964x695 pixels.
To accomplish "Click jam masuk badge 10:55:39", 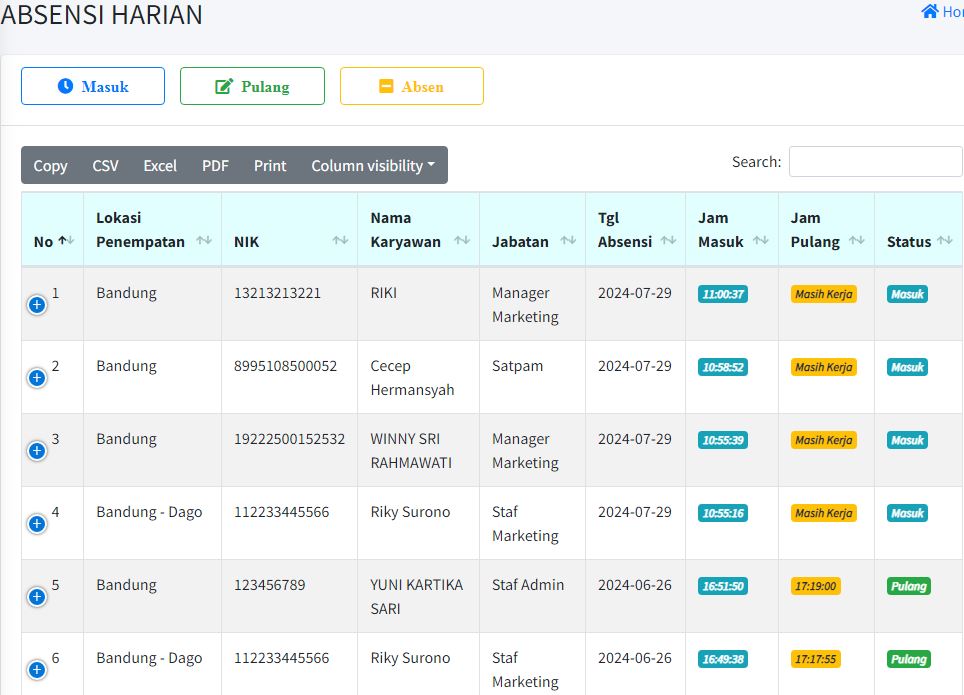I will tap(723, 440).
